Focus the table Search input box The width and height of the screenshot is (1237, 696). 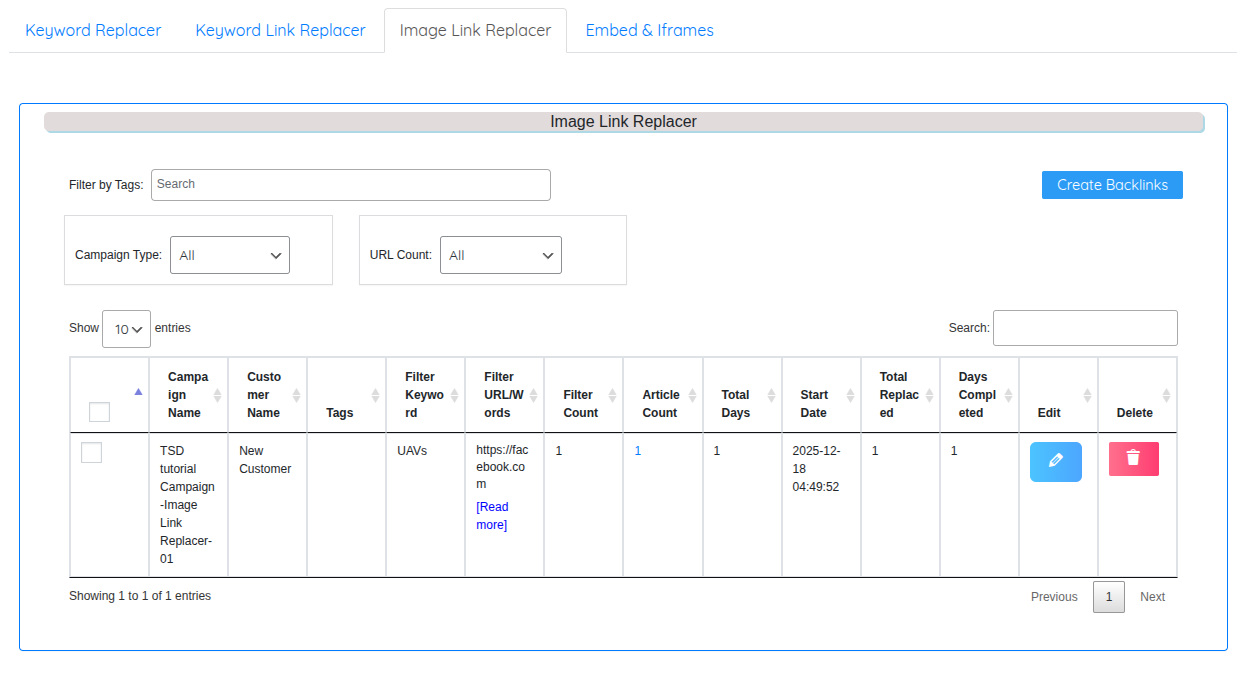[x=1084, y=328]
